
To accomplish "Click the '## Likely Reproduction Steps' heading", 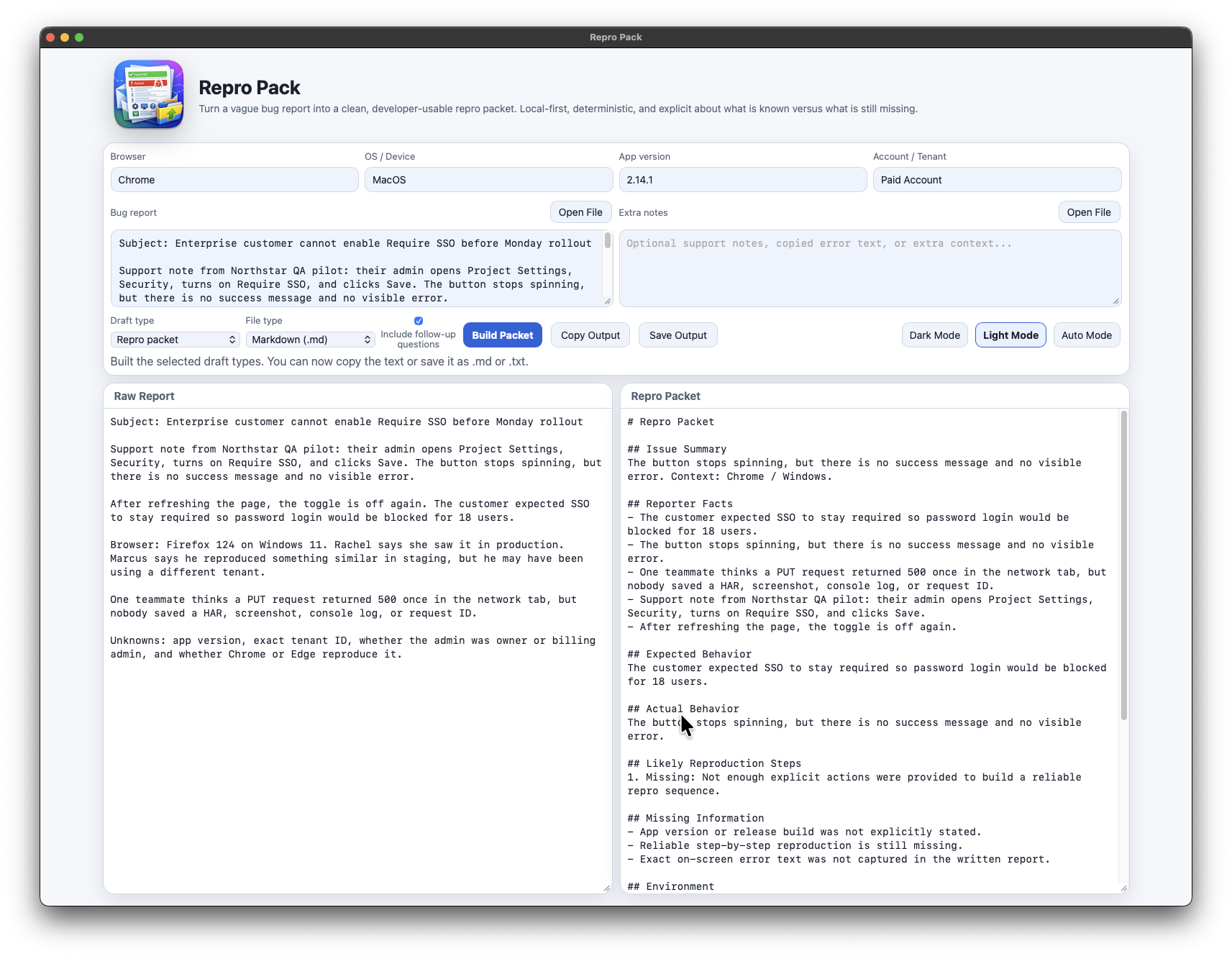I will [x=714, y=763].
